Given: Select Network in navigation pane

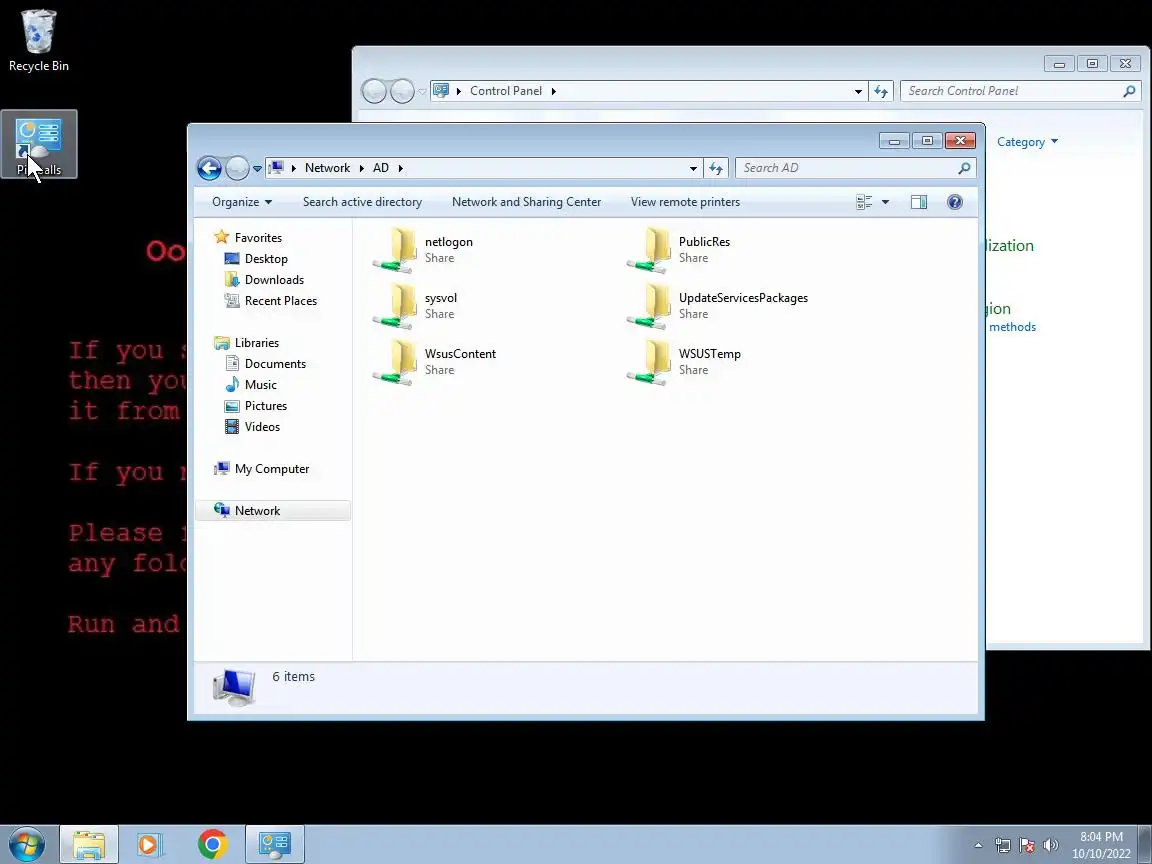Looking at the screenshot, I should point(273,511).
